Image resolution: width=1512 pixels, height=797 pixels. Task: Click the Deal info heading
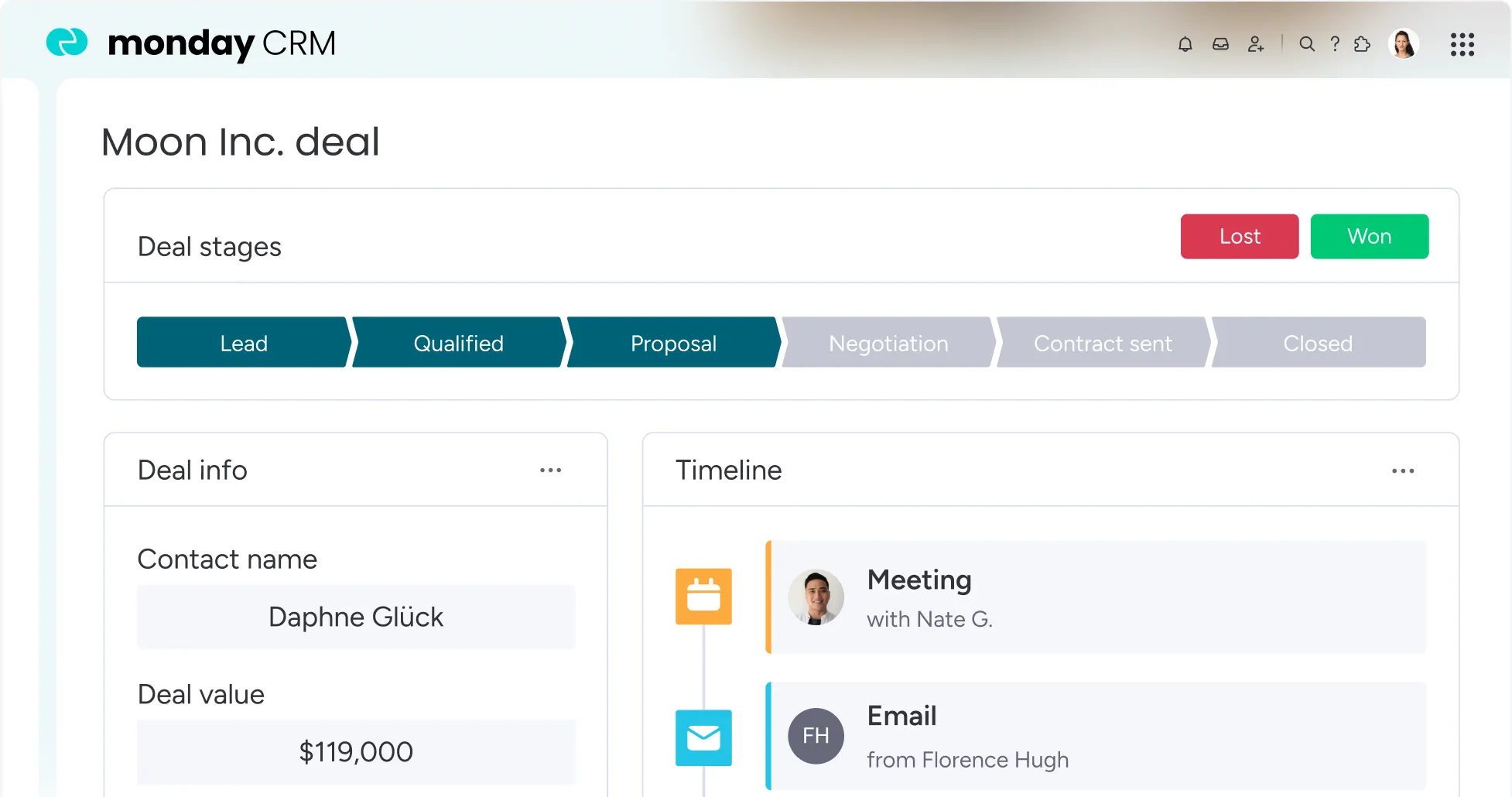point(193,470)
